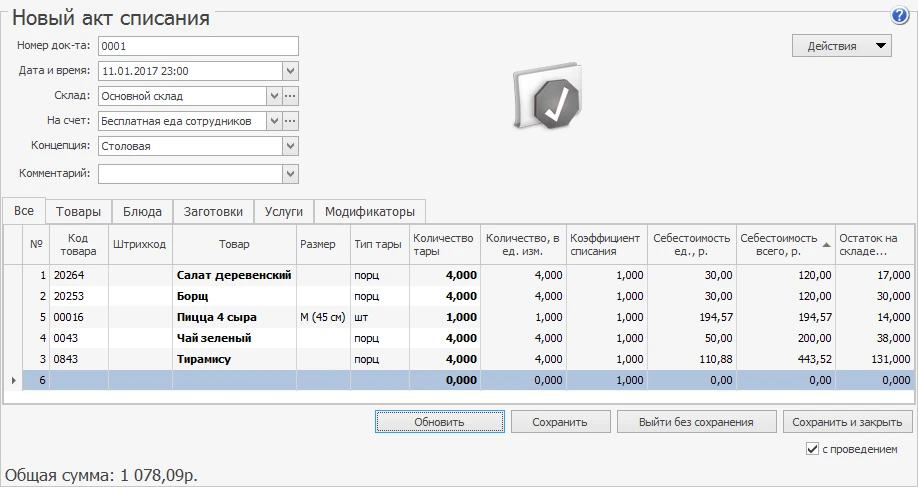Viewport: 918px width, 487px height.
Task: Open the Концепция dropdown
Action: tap(290, 146)
